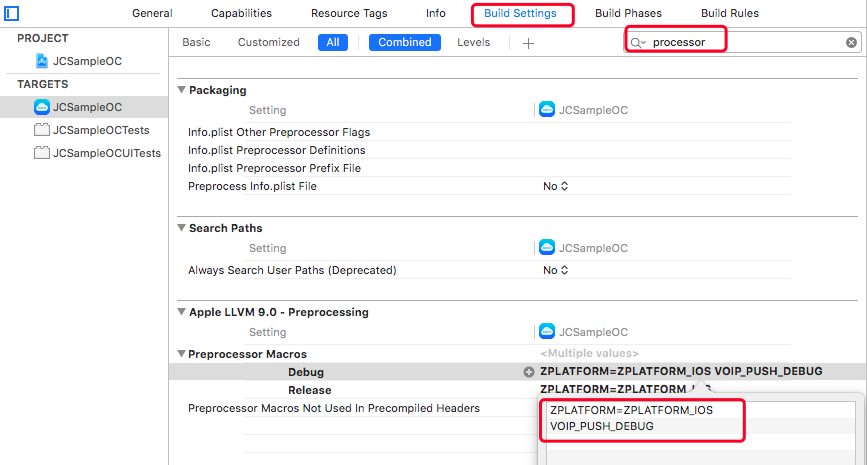Select JCSampleOC target row

84,107
